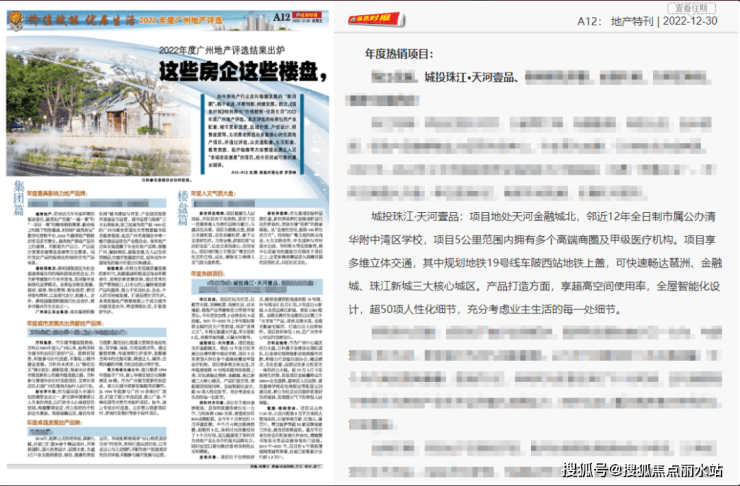Click the '年度人文气质大盘:' heading
Screen dimensions: 740x486
click(x=213, y=193)
